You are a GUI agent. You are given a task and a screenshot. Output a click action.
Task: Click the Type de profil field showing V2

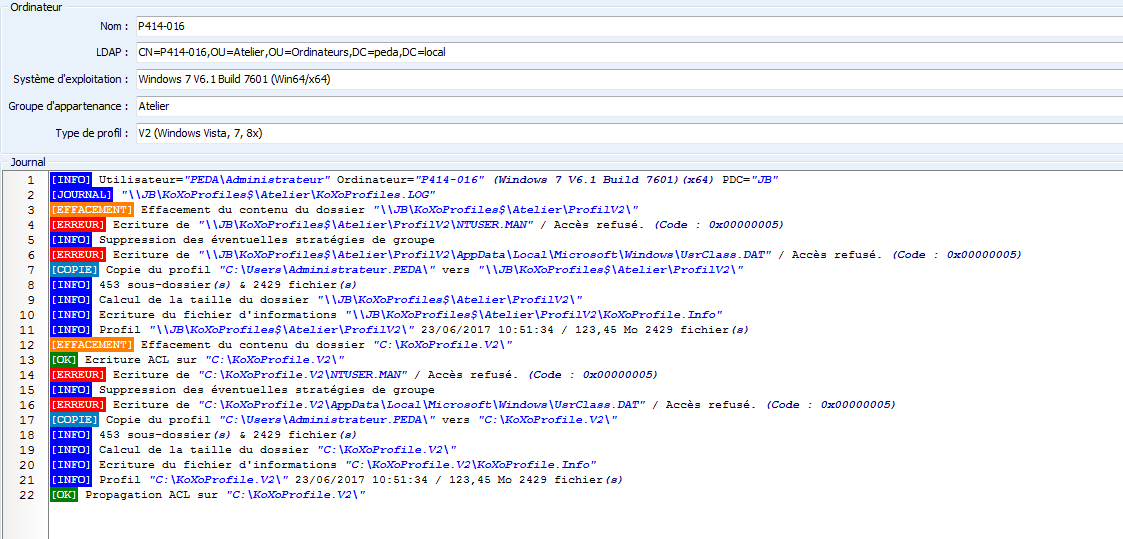[x=629, y=133]
